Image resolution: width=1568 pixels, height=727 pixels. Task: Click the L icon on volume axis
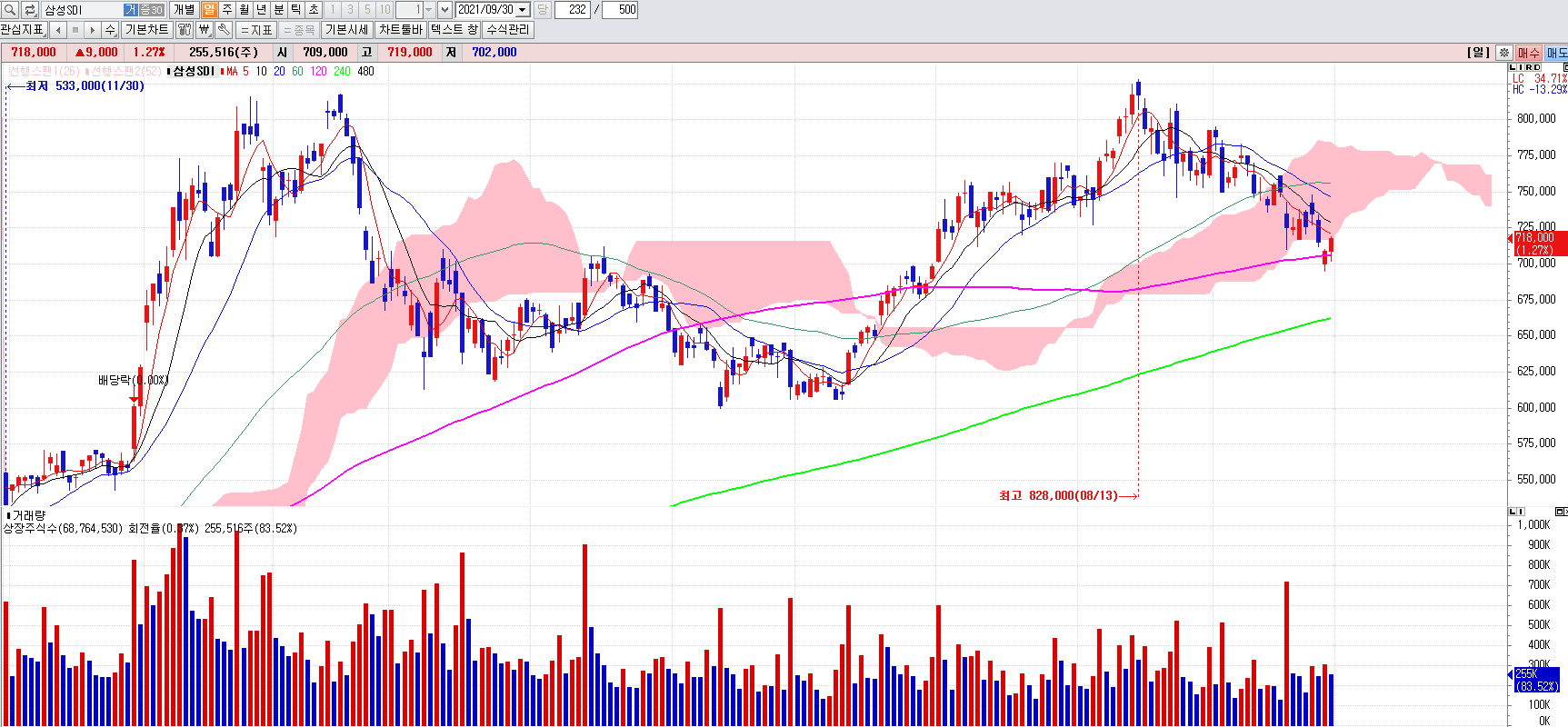pos(1513,512)
